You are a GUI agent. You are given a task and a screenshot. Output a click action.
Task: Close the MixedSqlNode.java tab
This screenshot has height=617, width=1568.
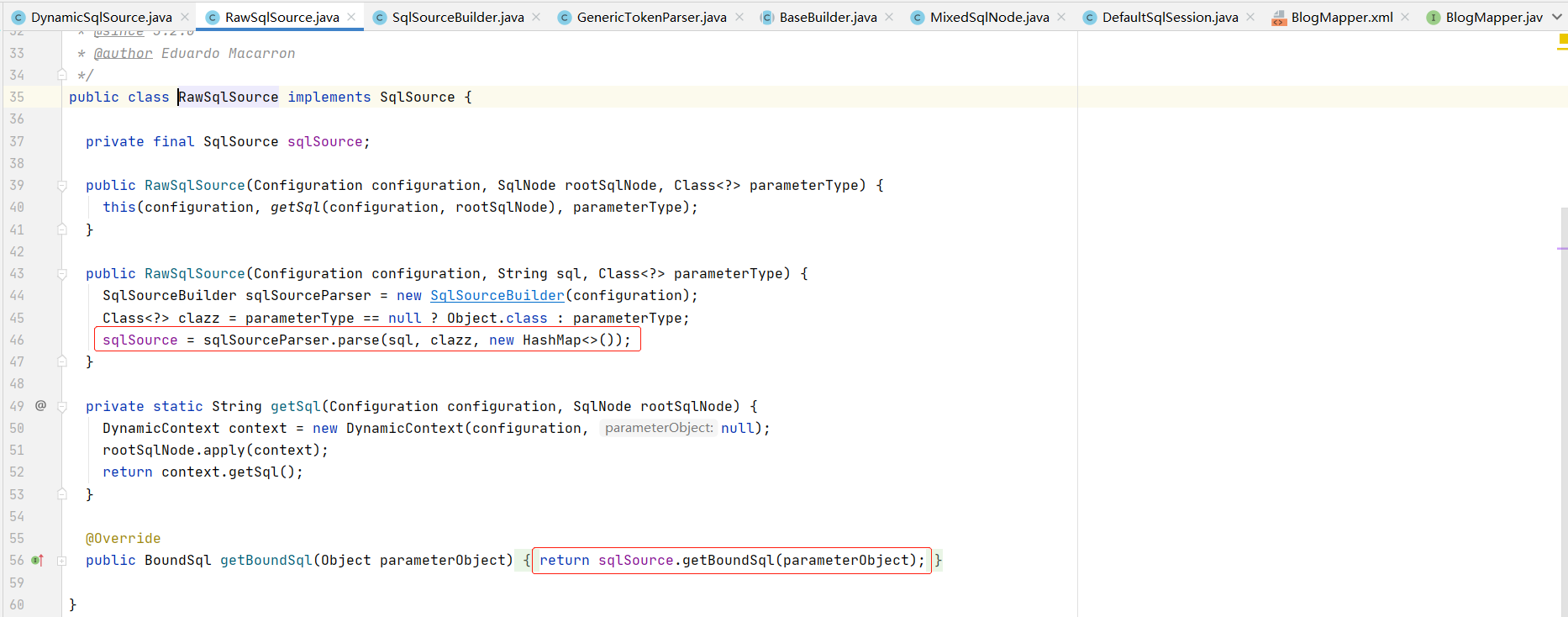tap(1061, 17)
